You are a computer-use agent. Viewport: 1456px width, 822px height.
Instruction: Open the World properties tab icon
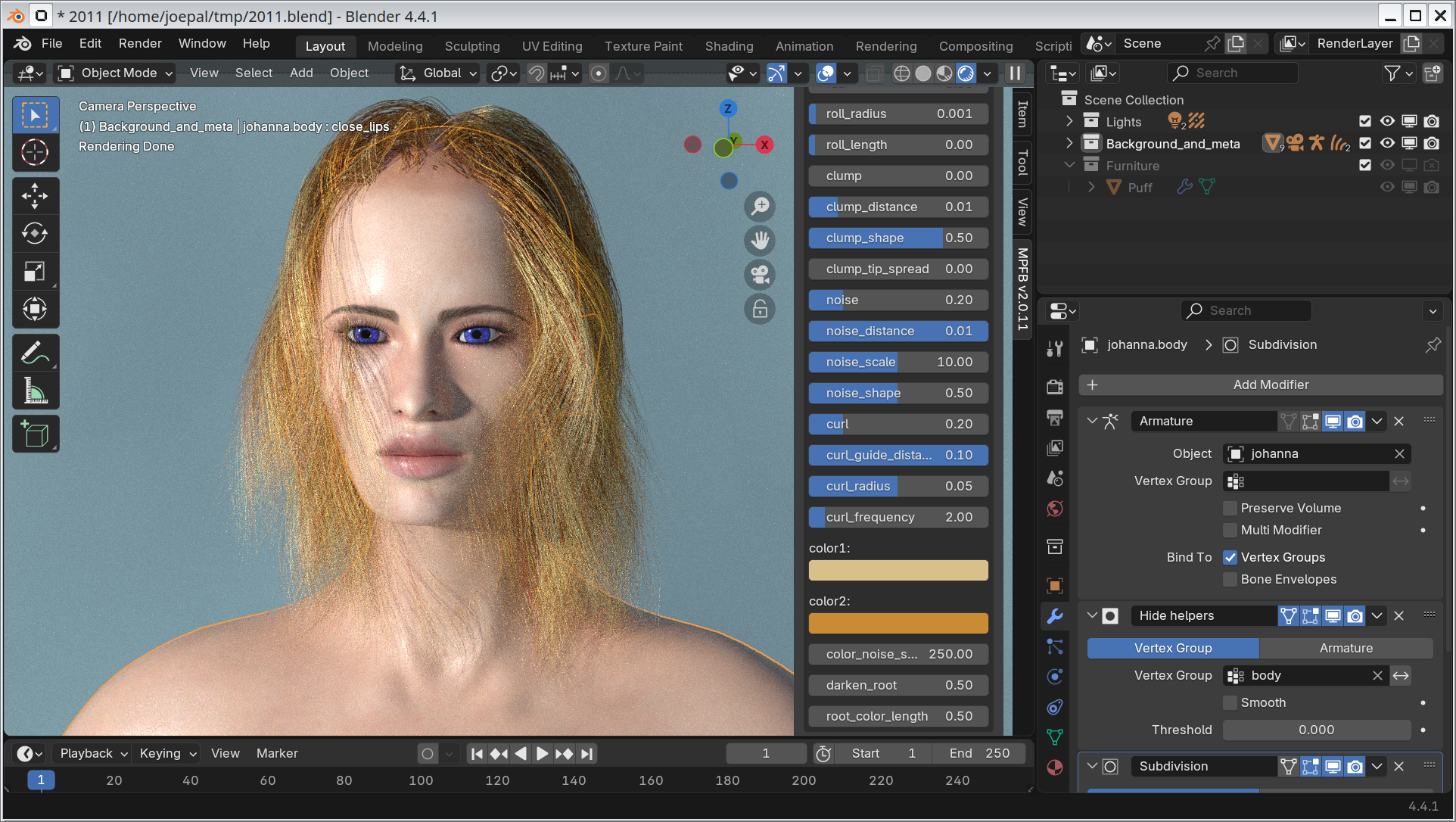coord(1055,509)
